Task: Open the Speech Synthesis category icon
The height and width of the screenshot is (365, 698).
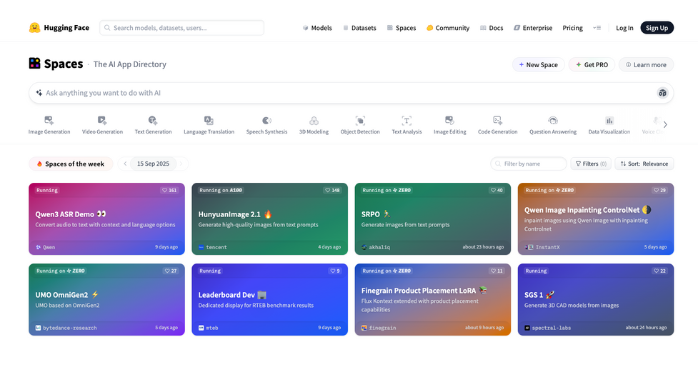Action: (267, 120)
